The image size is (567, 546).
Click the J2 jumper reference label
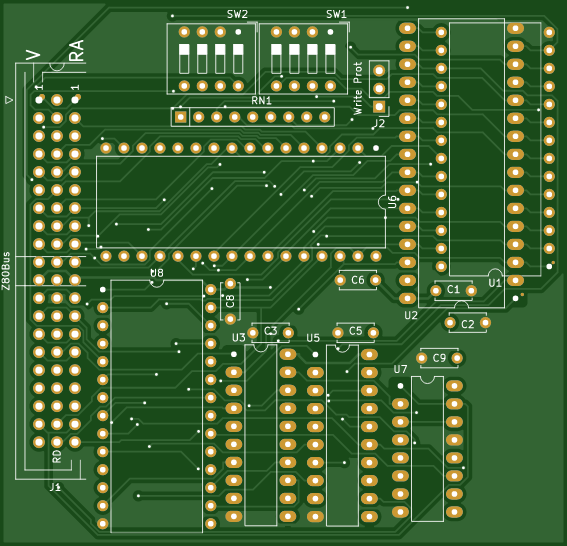point(379,123)
